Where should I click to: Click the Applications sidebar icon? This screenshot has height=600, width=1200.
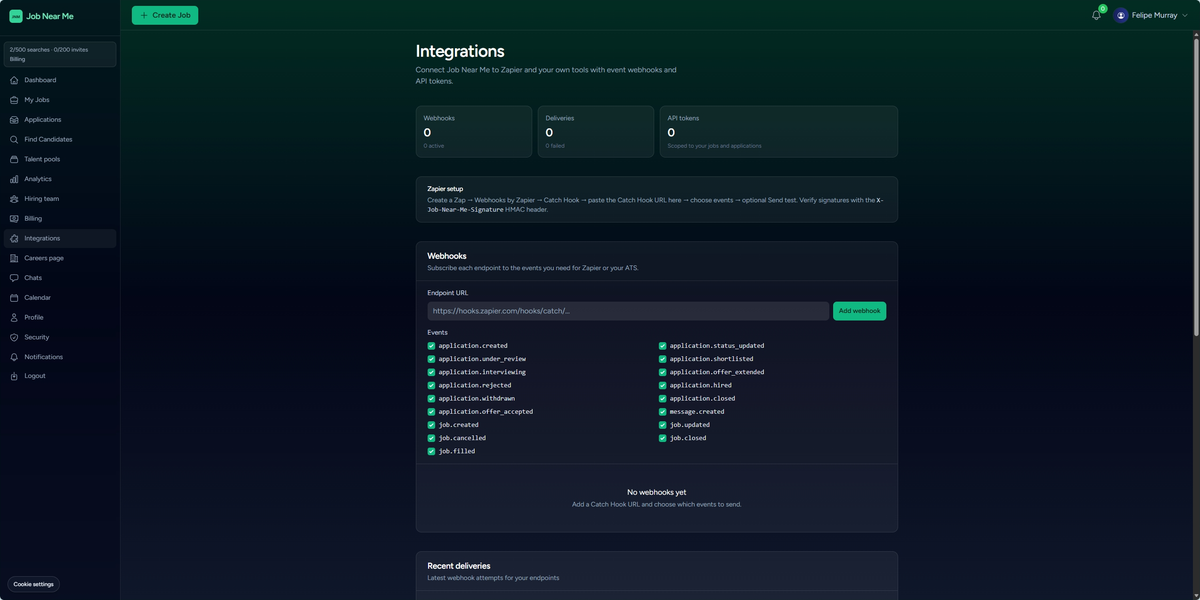pyautogui.click(x=14, y=120)
